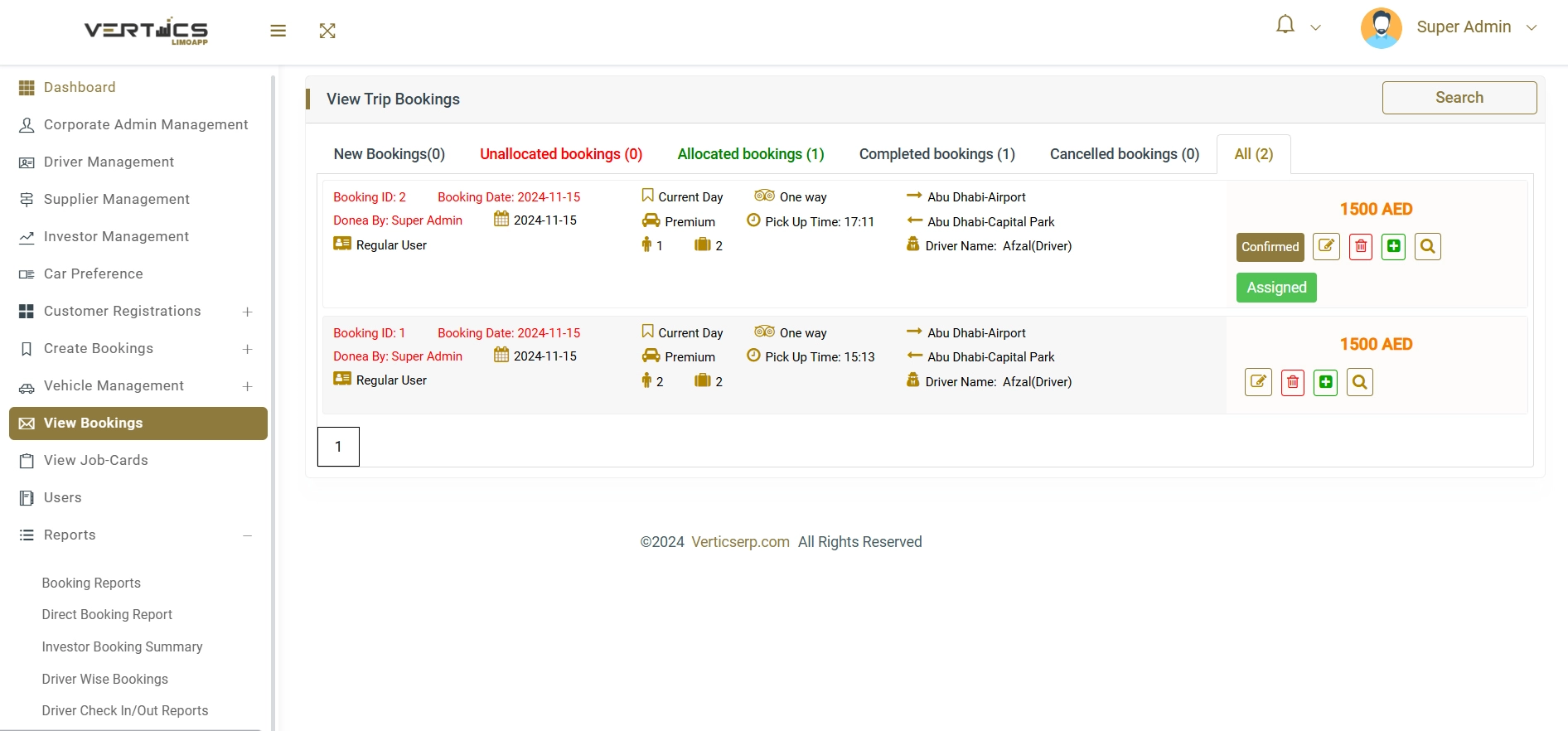
Task: Toggle the hamburger sidebar menu
Action: coord(278,31)
